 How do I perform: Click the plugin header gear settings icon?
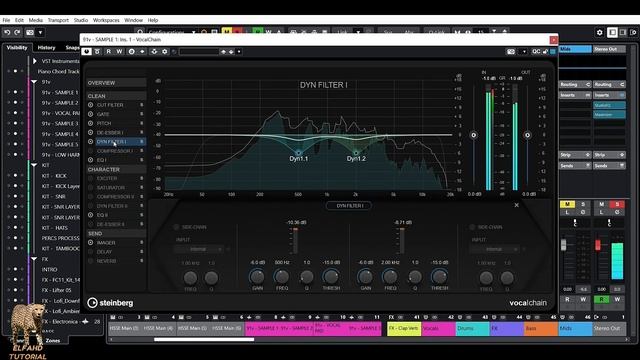coord(164,51)
